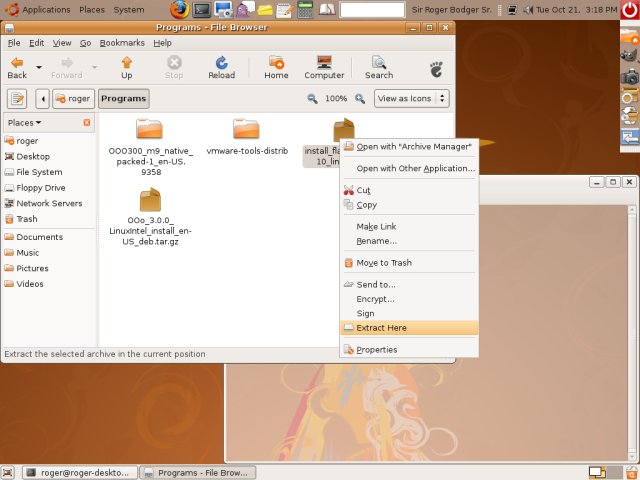The height and width of the screenshot is (480, 640).
Task: Select the OOo_3.0.0 tar.gz archive icon
Action: click(150, 200)
